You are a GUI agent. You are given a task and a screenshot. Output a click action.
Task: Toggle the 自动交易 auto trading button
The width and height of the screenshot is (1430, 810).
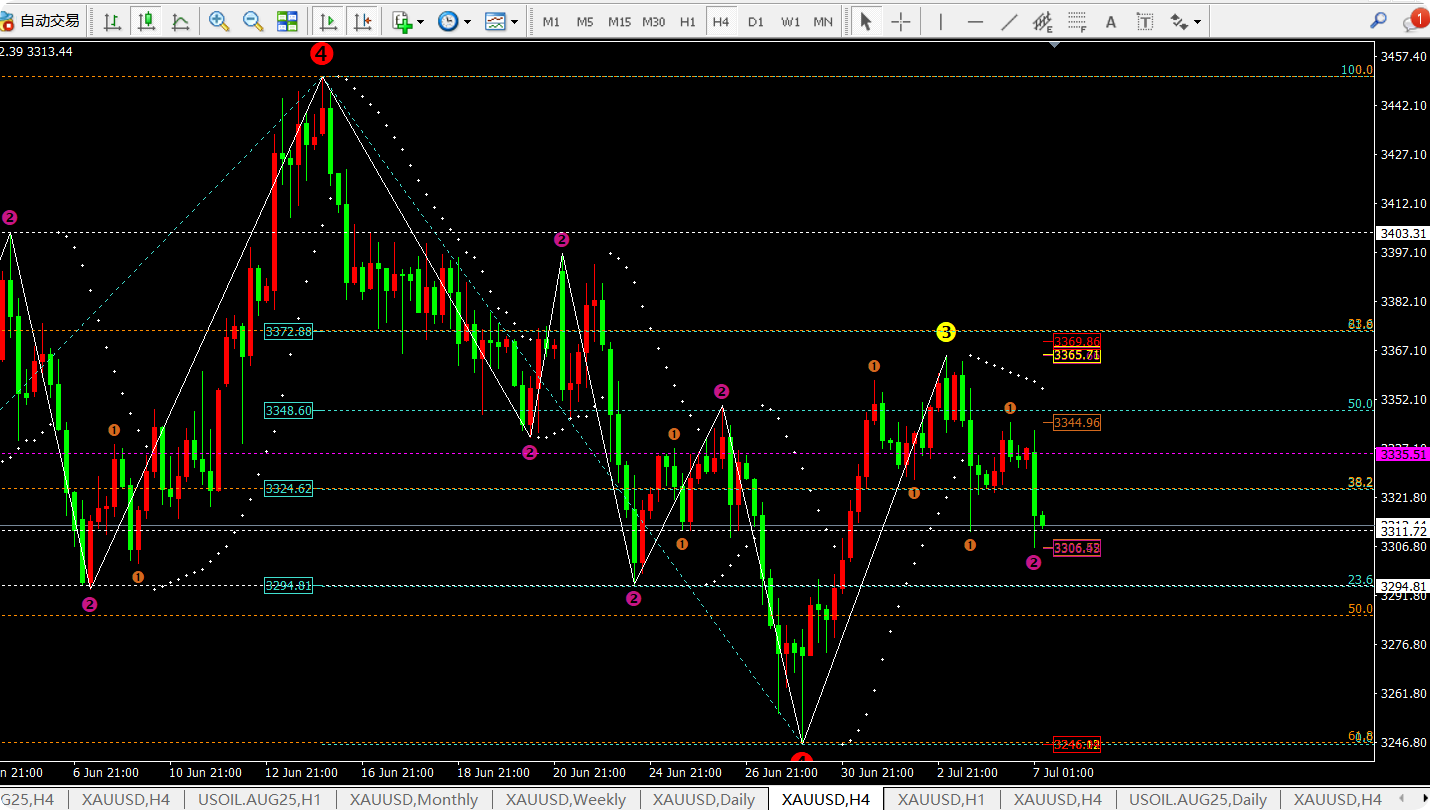click(41, 21)
